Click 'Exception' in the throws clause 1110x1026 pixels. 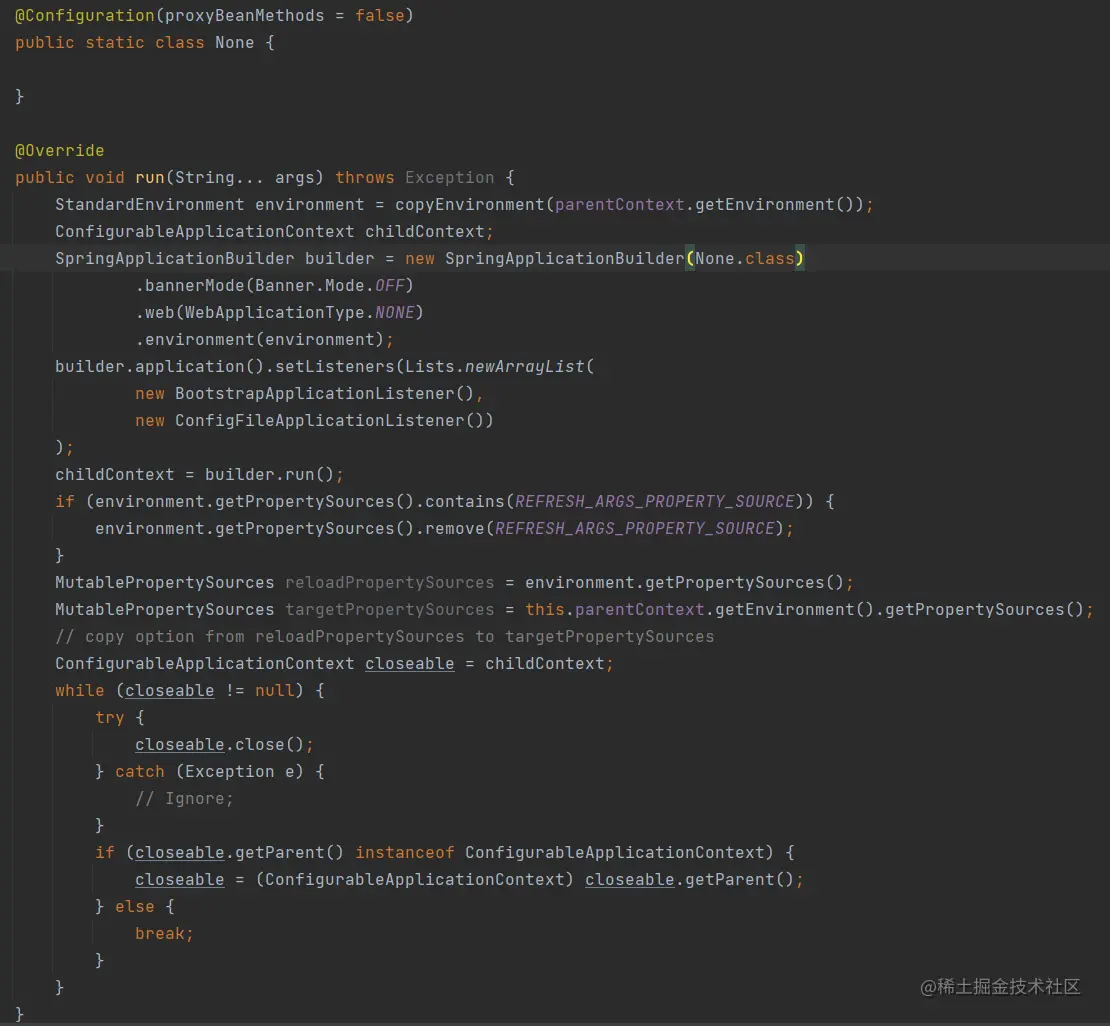coord(450,178)
